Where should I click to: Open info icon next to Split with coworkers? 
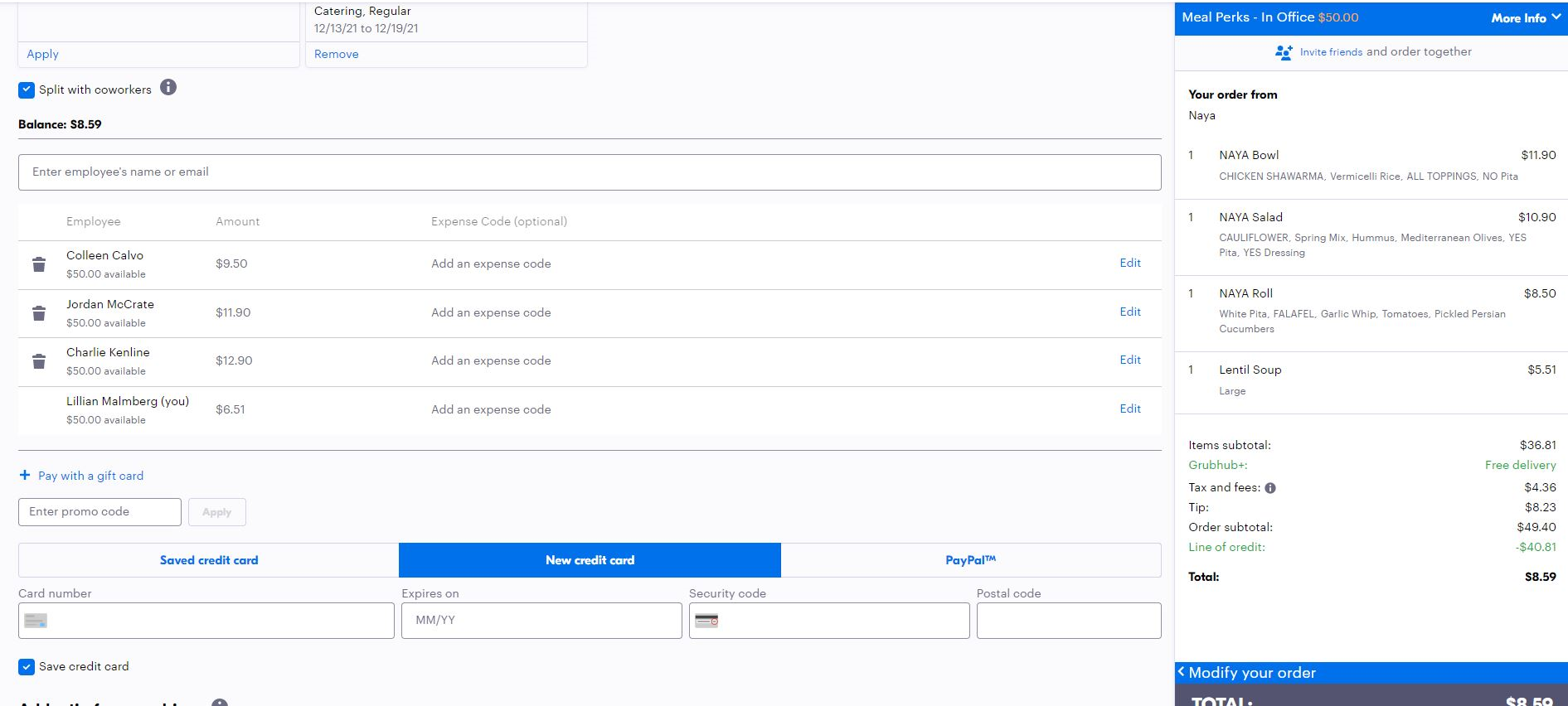point(168,87)
